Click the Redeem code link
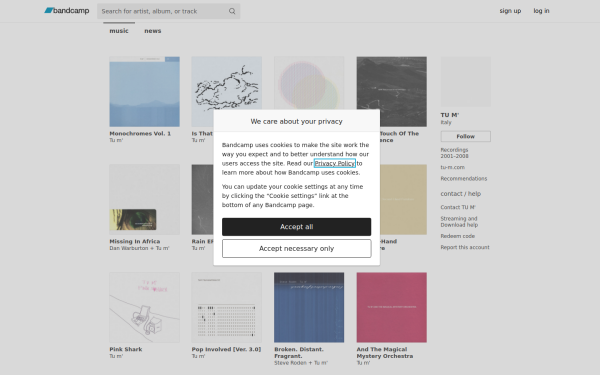The height and width of the screenshot is (375, 600). tap(457, 236)
